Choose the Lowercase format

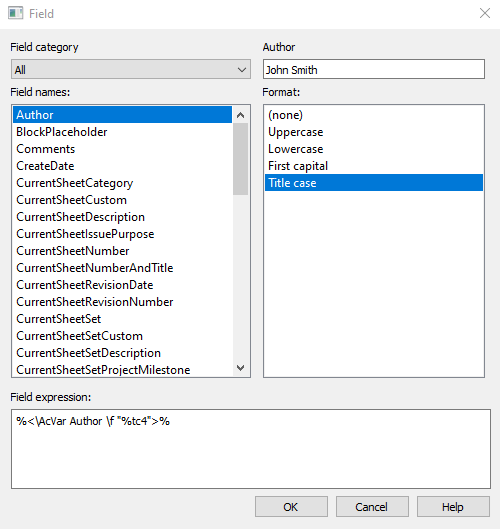[374, 149]
